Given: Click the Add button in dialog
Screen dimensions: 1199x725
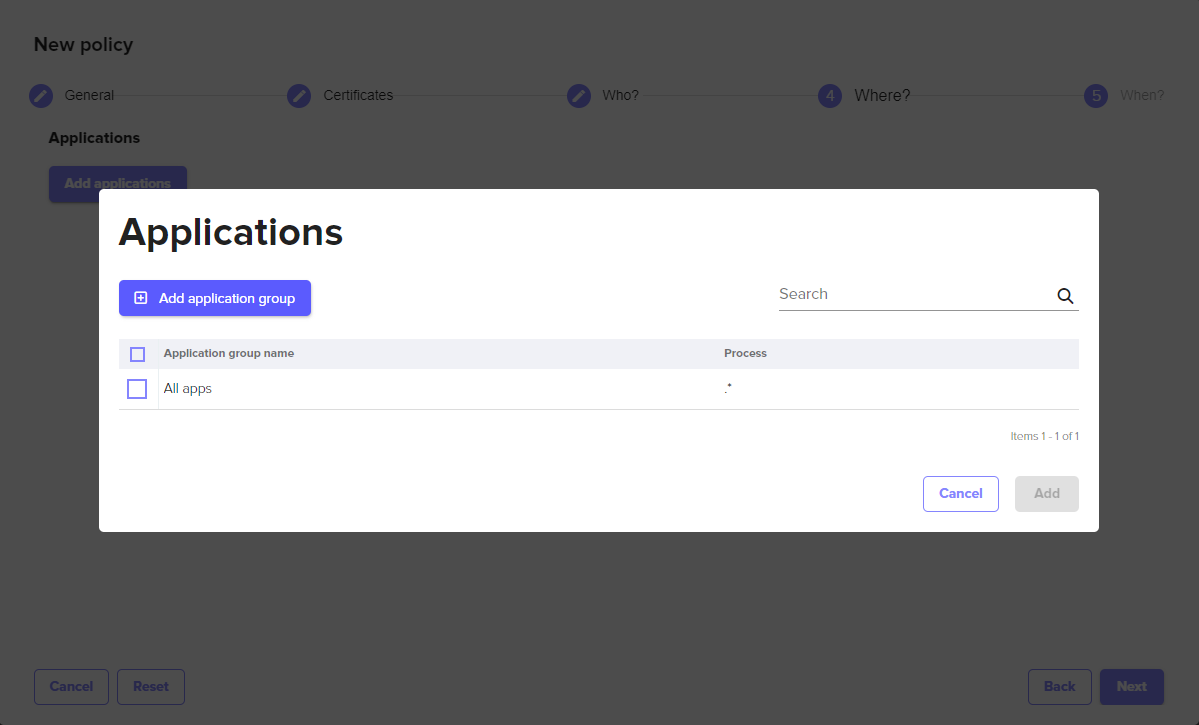Looking at the screenshot, I should tap(1046, 494).
